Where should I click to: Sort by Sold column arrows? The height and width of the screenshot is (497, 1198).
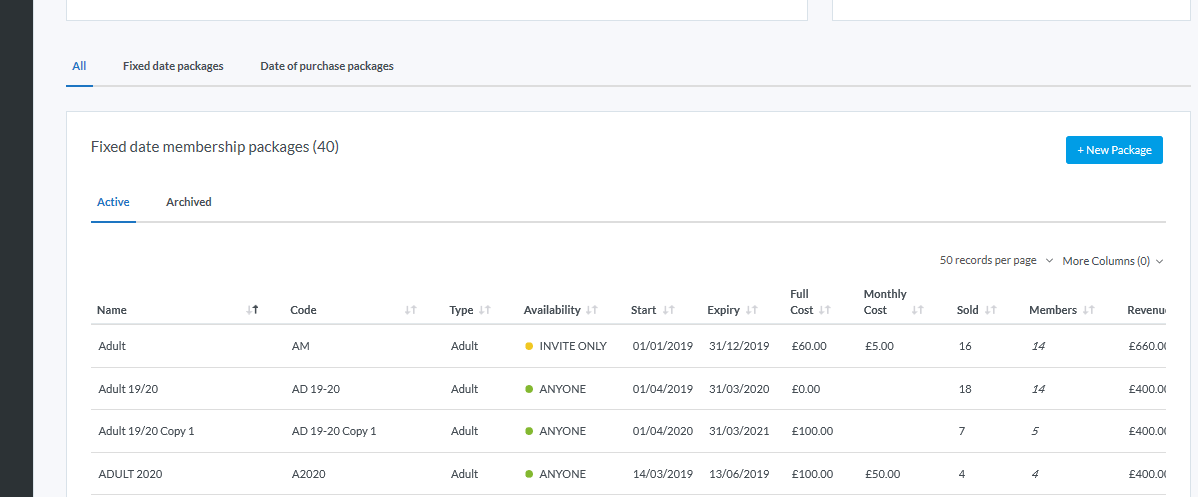[x=991, y=310]
